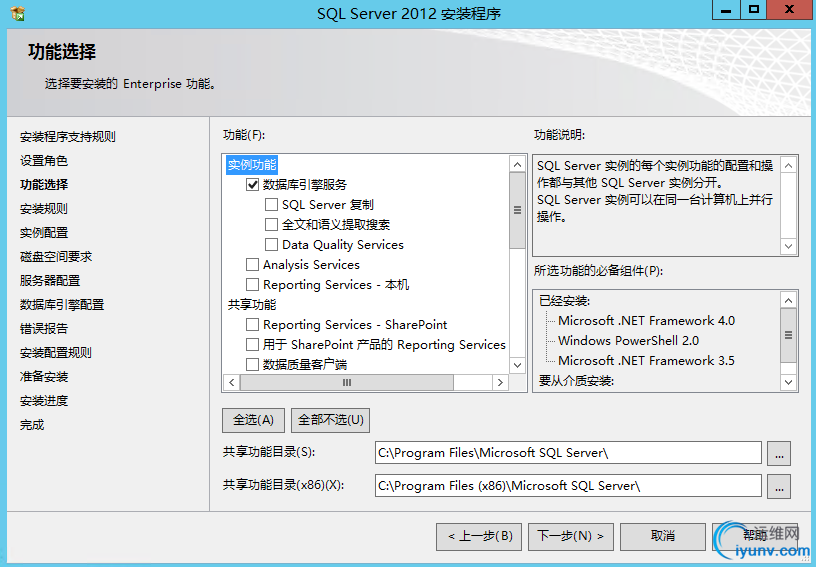Select the 安装进度 step
This screenshot has height=567, width=816.
pos(44,401)
